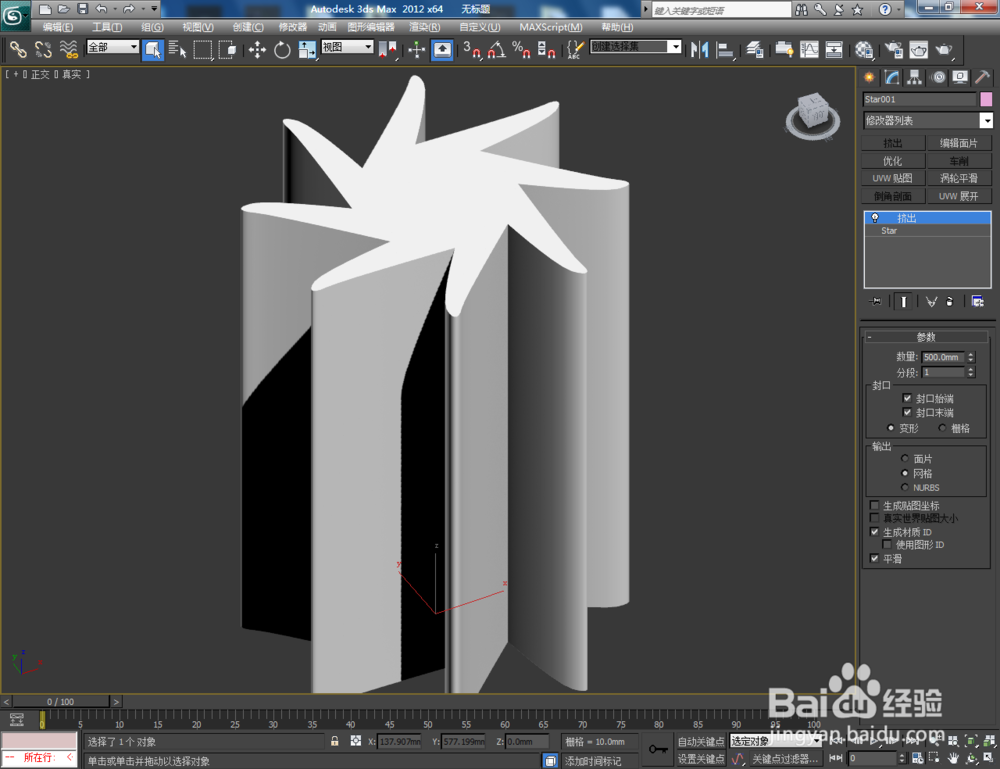Image resolution: width=1000 pixels, height=769 pixels.
Task: Activate the Select and Rotate tool
Action: (x=281, y=50)
